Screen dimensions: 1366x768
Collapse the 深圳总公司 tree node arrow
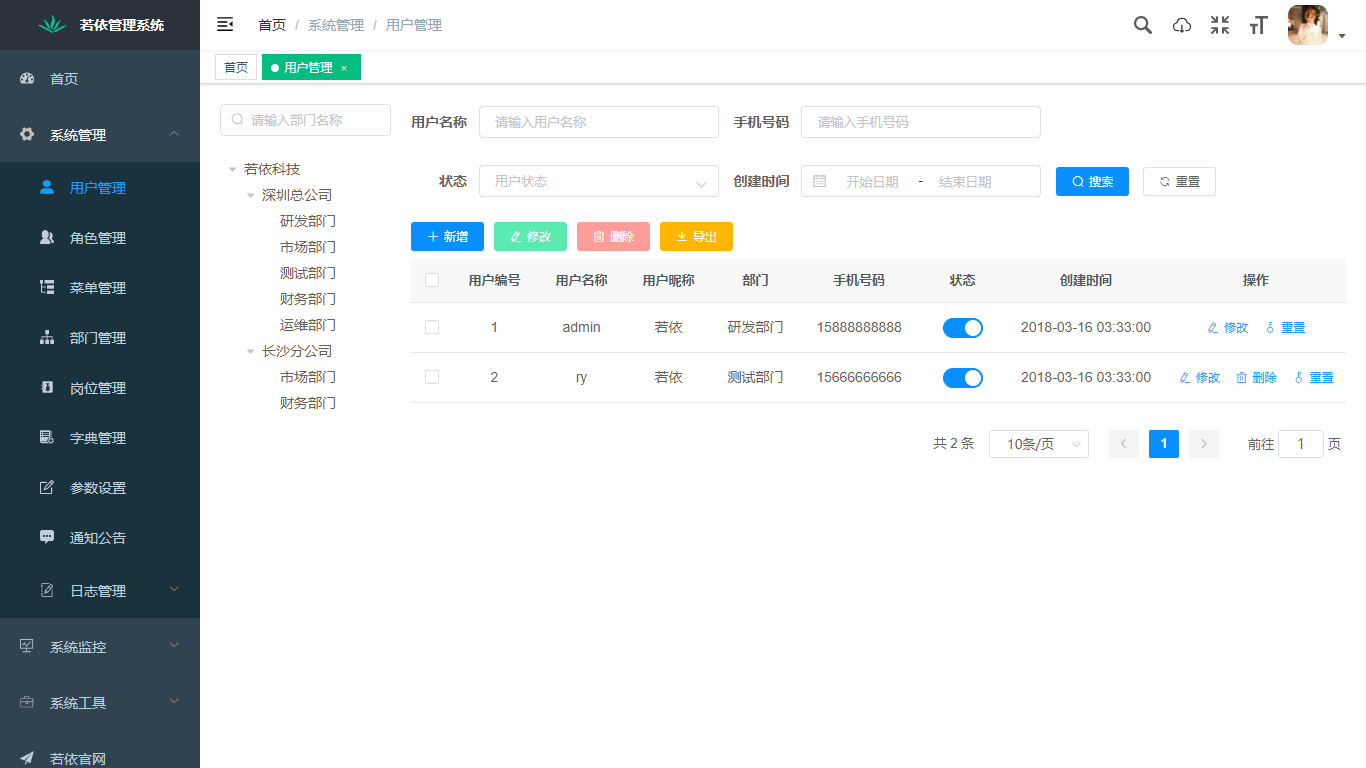[251, 195]
